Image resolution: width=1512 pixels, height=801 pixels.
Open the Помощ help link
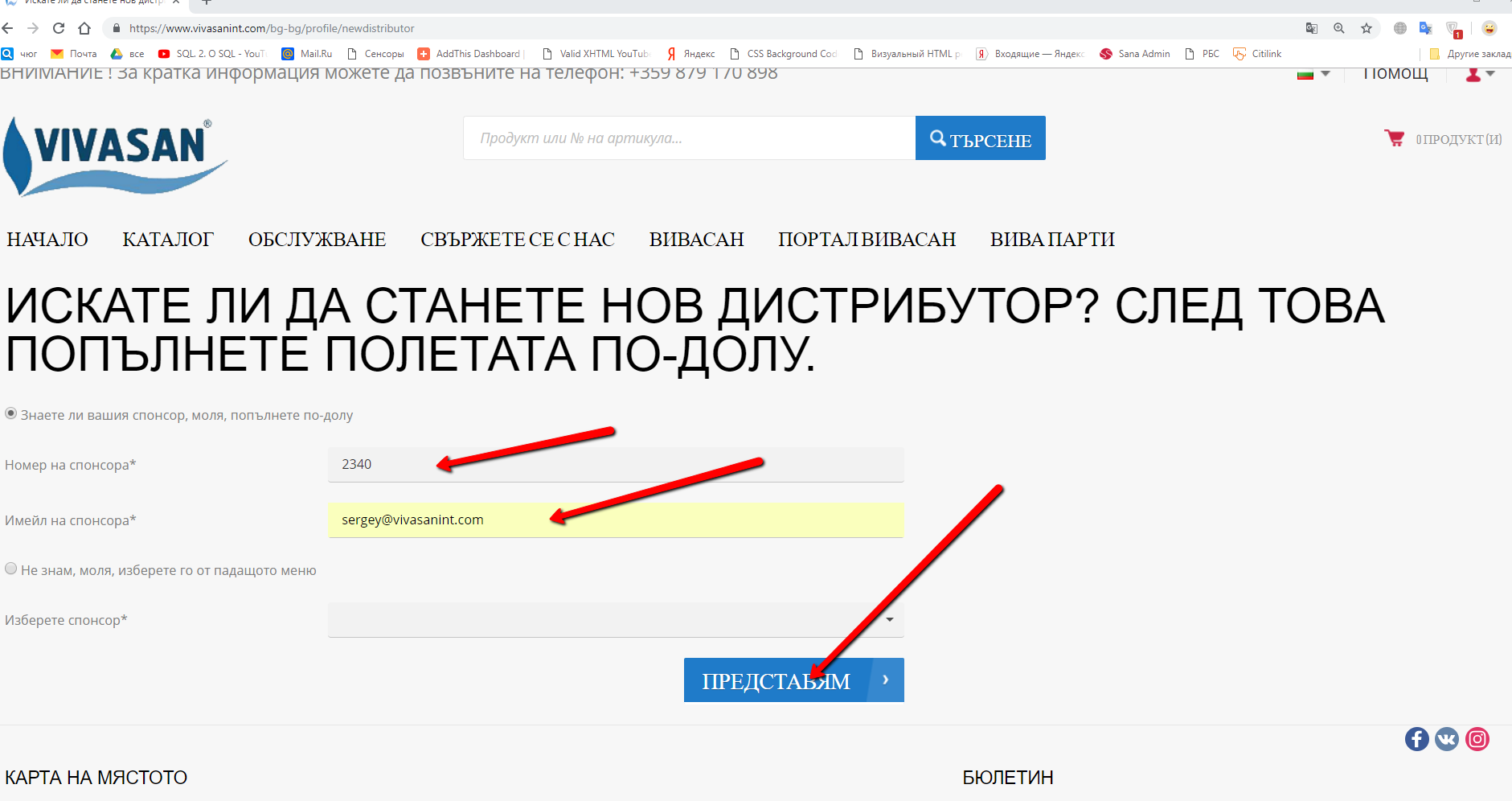coord(1395,73)
